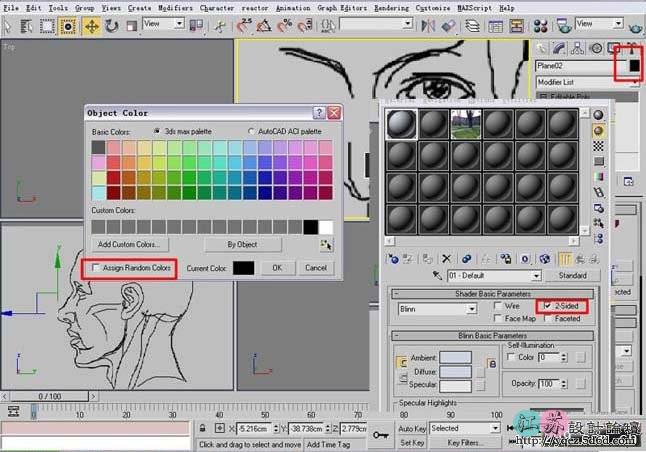Click Reset Map/Mtl X icon
Image resolution: width=646 pixels, height=452 pixels.
446,259
